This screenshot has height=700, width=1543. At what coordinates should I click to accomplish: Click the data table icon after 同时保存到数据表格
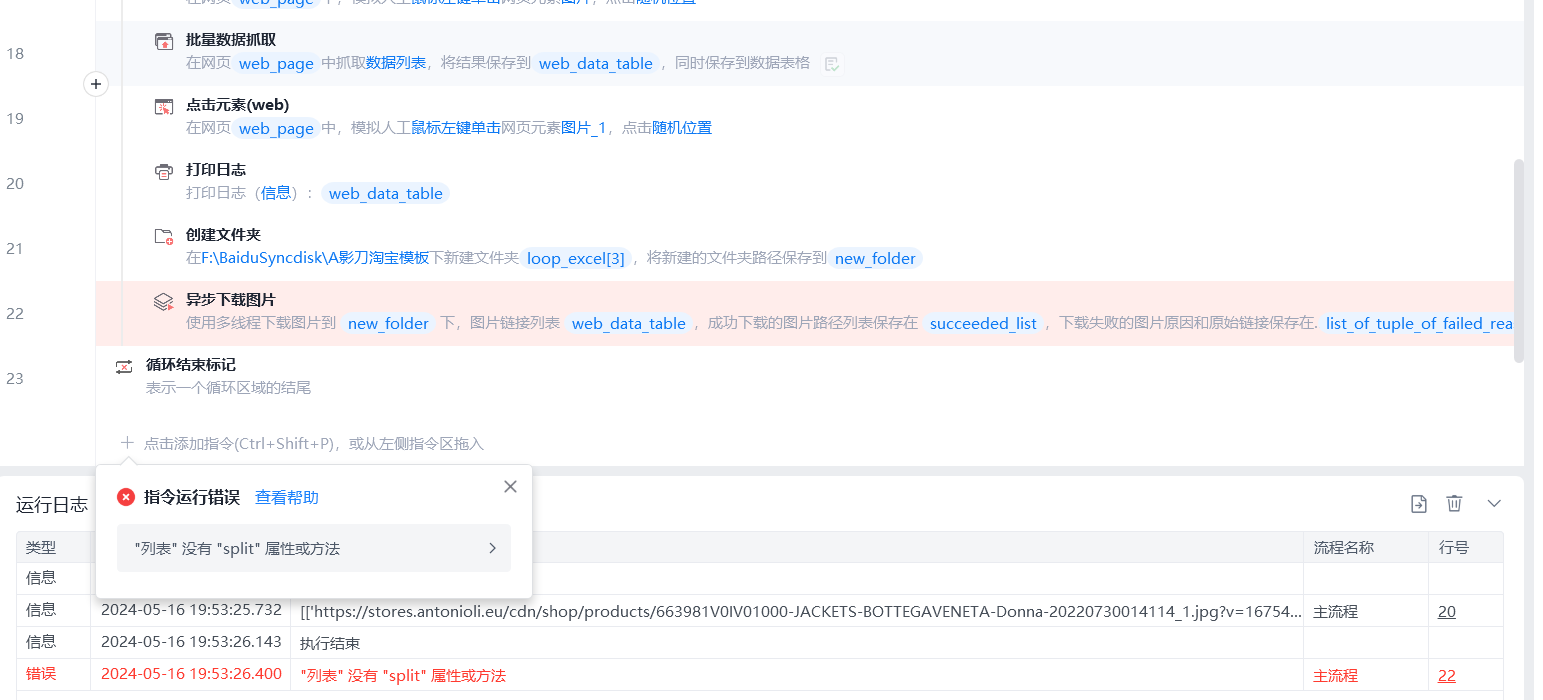click(x=831, y=64)
